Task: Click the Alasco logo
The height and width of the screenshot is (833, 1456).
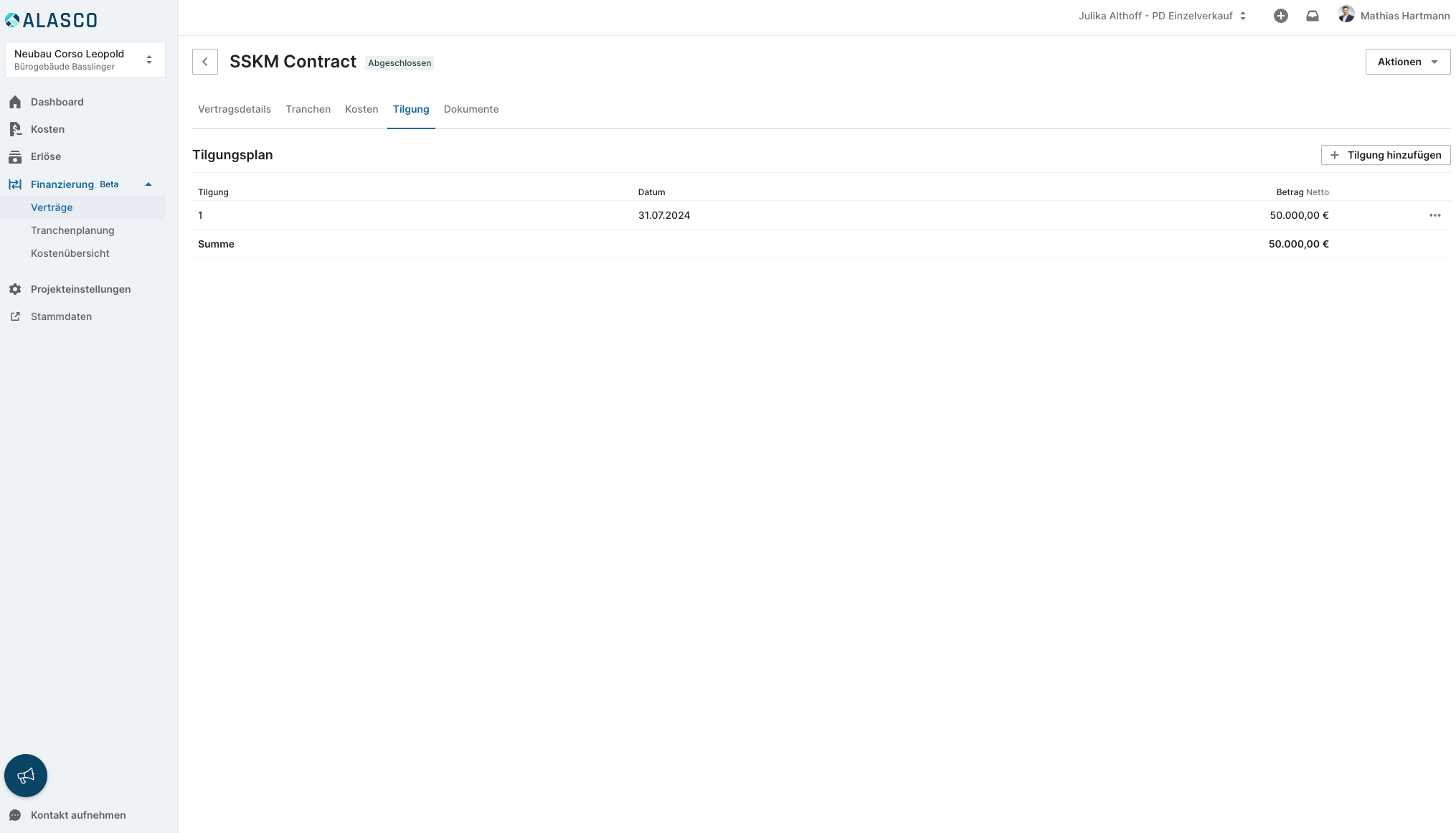Action: tap(52, 20)
